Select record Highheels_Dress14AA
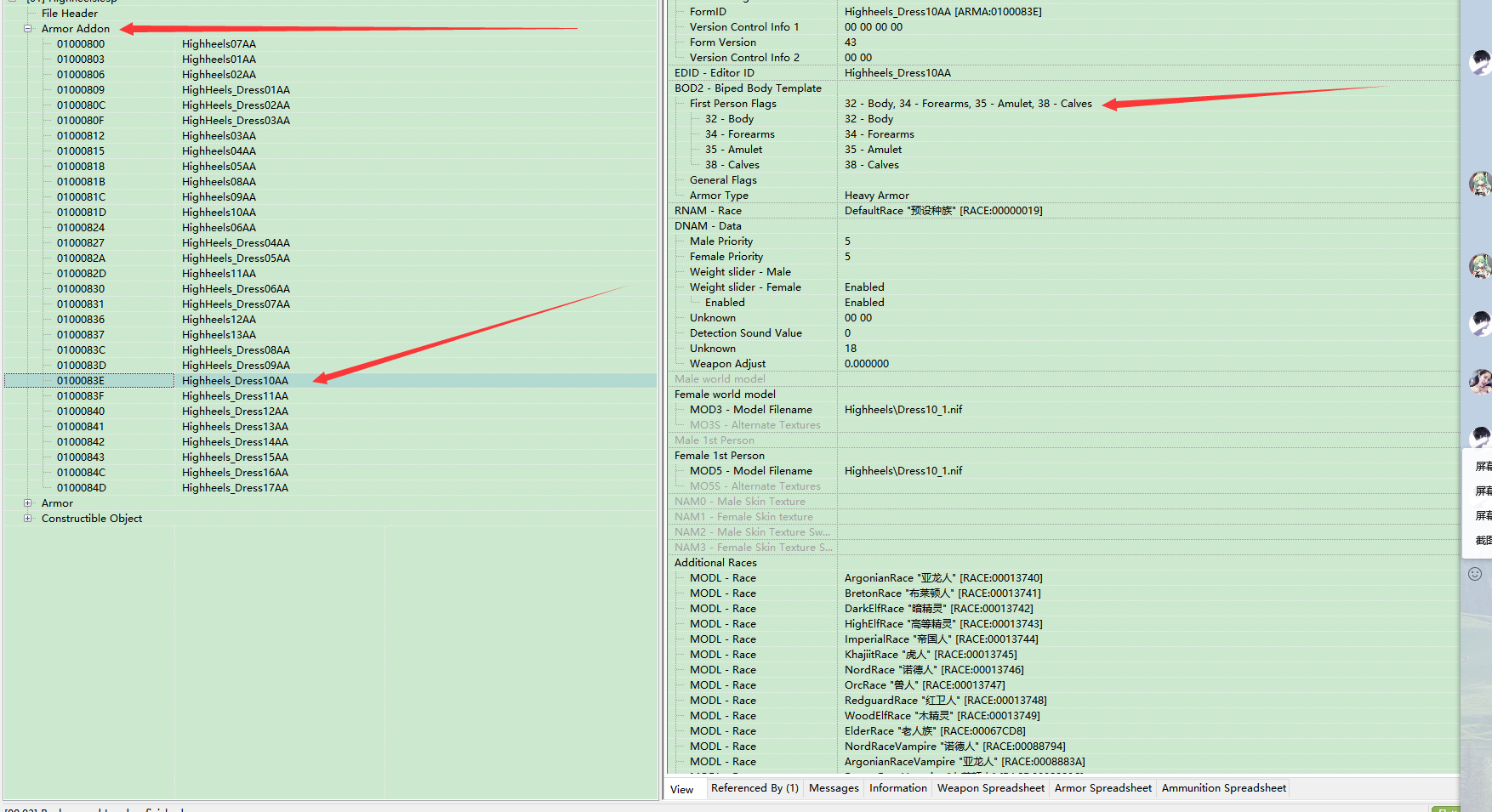The width and height of the screenshot is (1492, 812). (x=235, y=441)
